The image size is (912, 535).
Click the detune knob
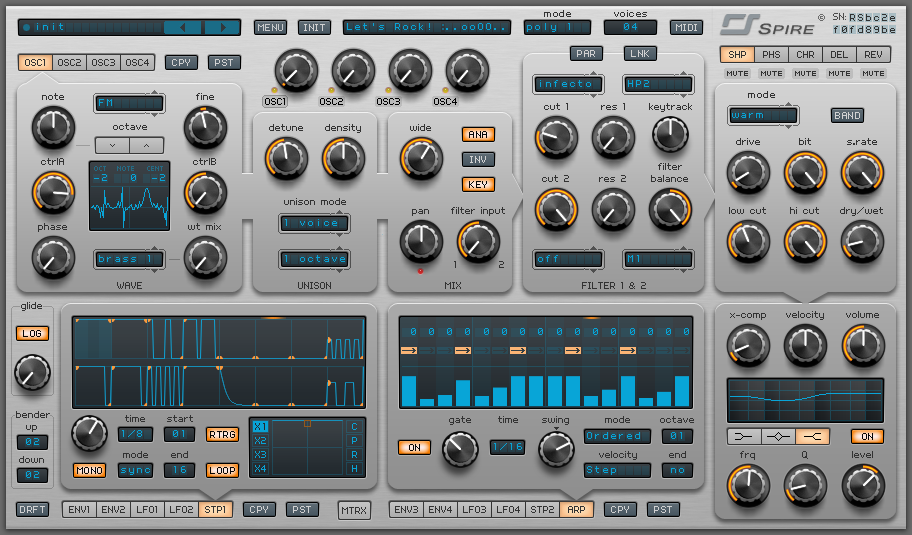pos(286,159)
